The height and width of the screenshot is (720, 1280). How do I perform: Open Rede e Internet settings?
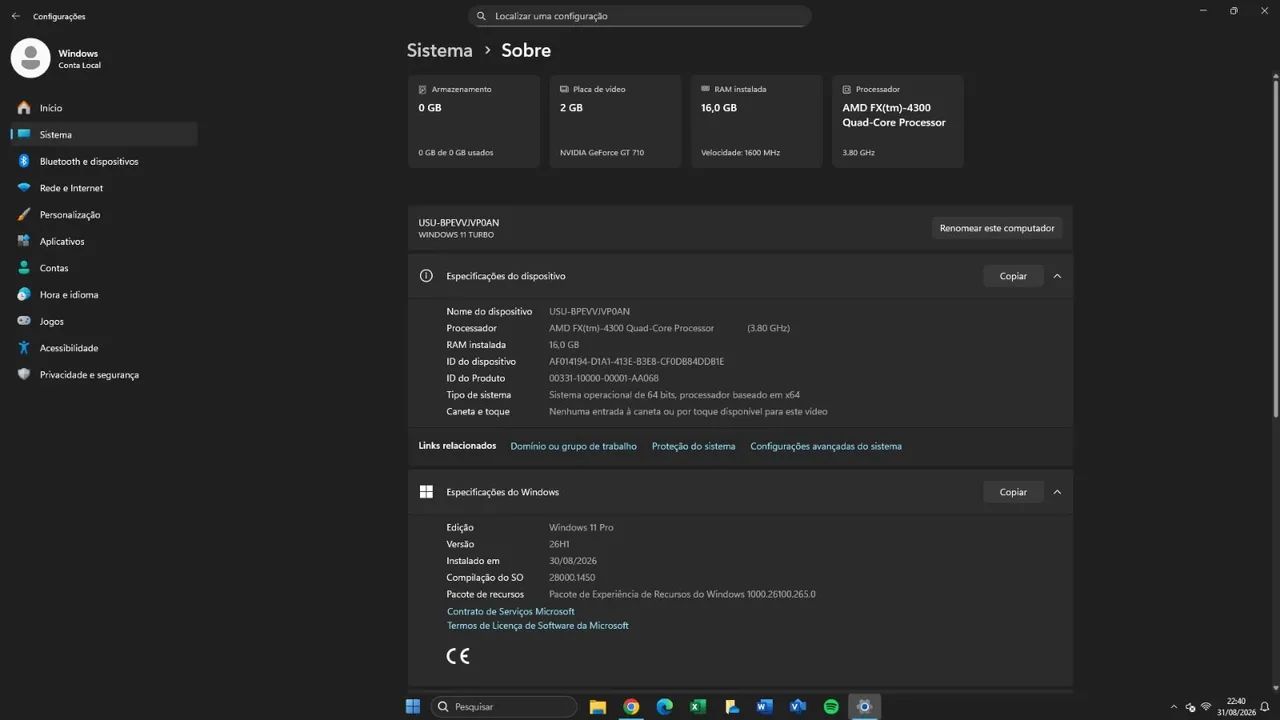coord(104,188)
